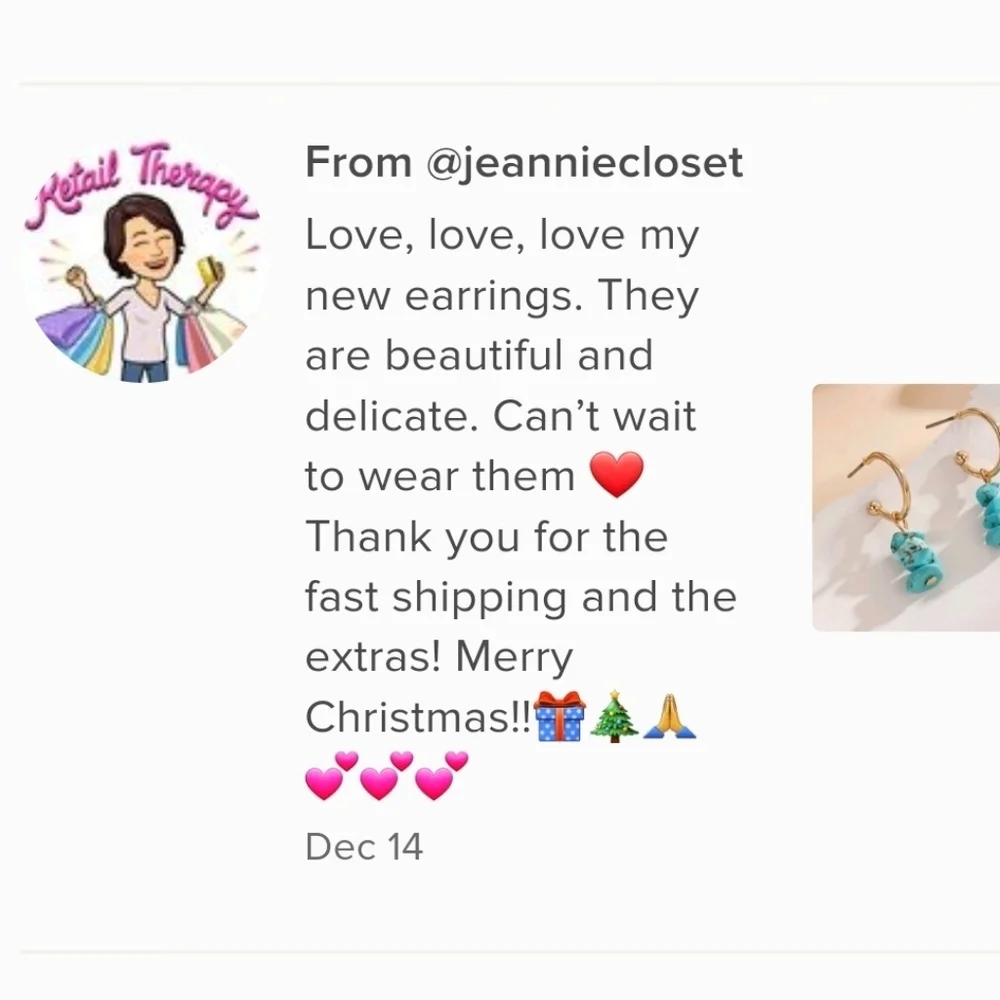The height and width of the screenshot is (1000, 1000).
Task: Click the 'Thank you for the' text line
Action: point(487,536)
